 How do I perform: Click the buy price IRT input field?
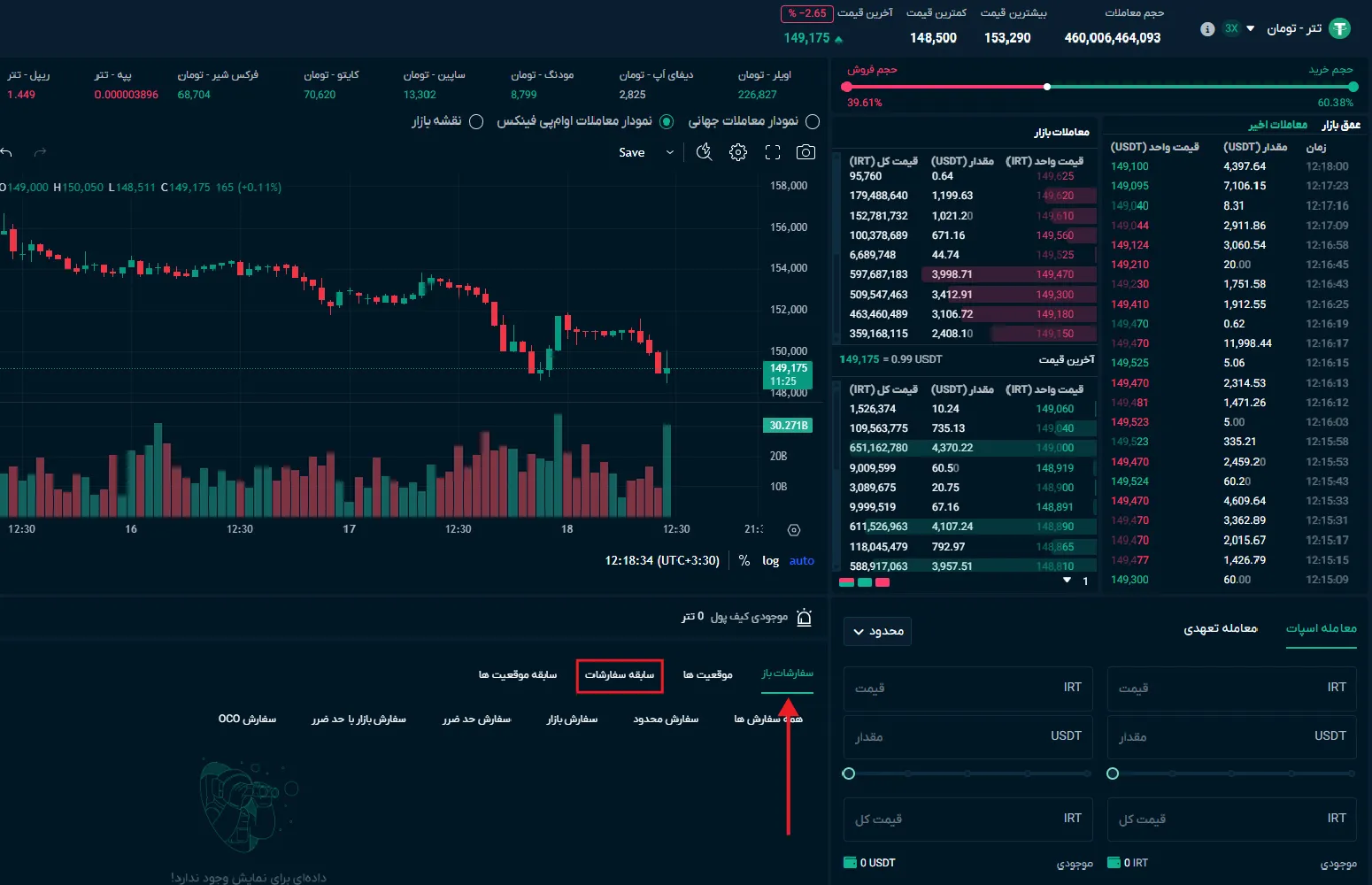1231,688
